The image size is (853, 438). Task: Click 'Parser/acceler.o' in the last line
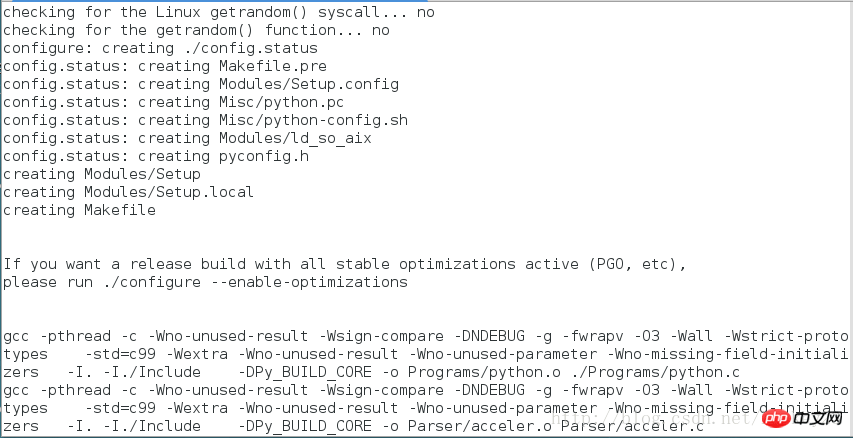pyautogui.click(x=480, y=426)
